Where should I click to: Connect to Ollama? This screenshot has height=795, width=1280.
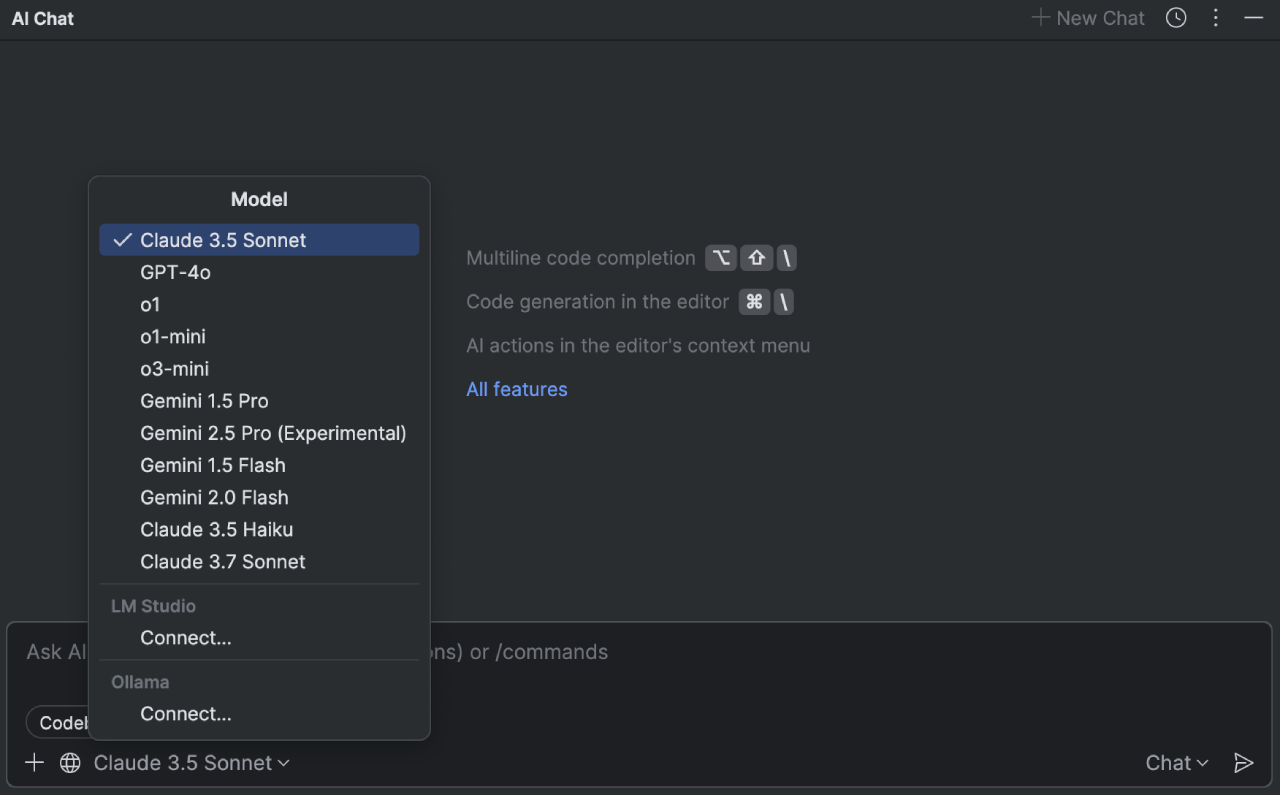[x=186, y=714]
